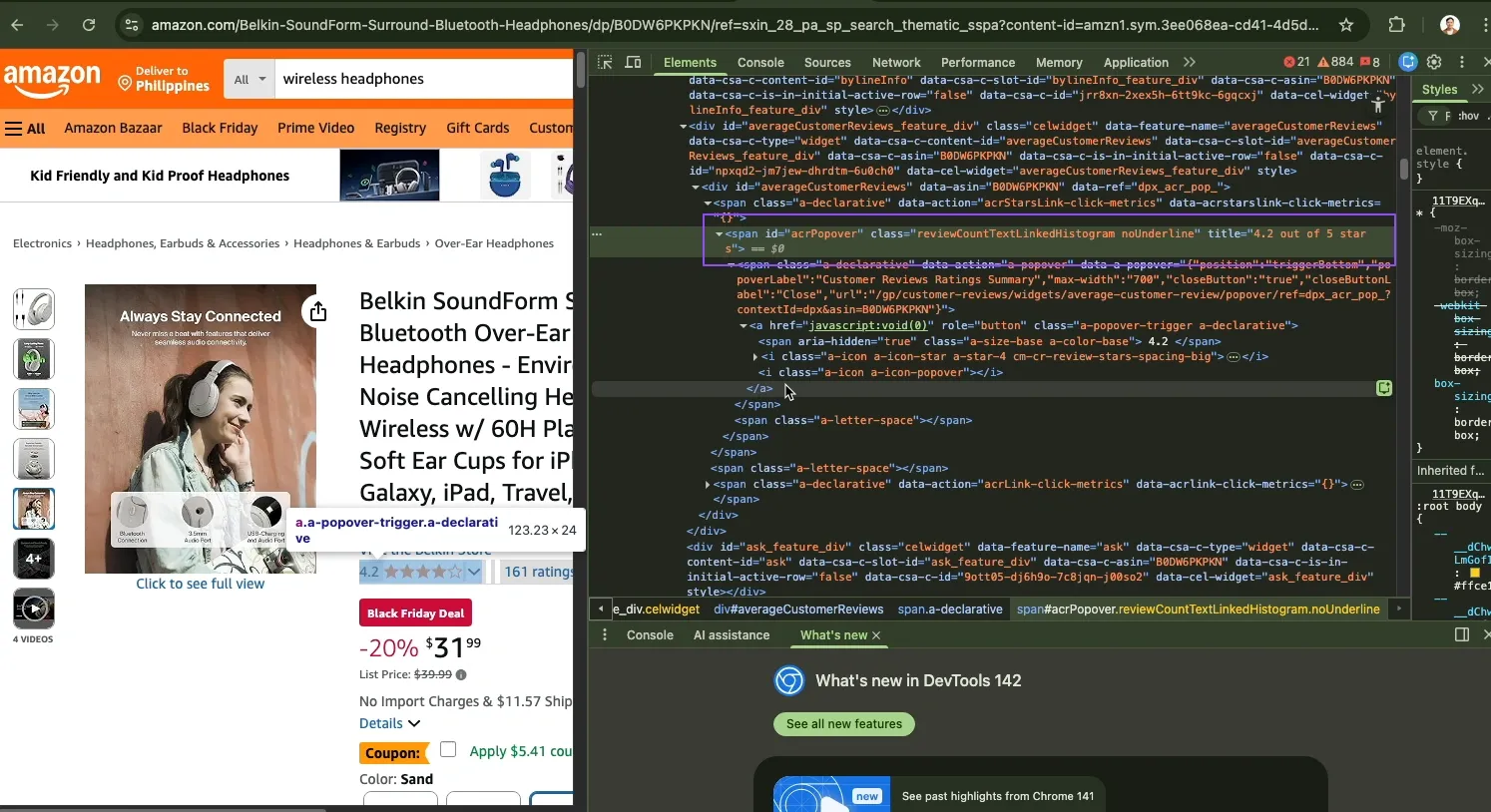The image size is (1491, 812).
Task: Open DevTools settings gear
Action: (1435, 62)
